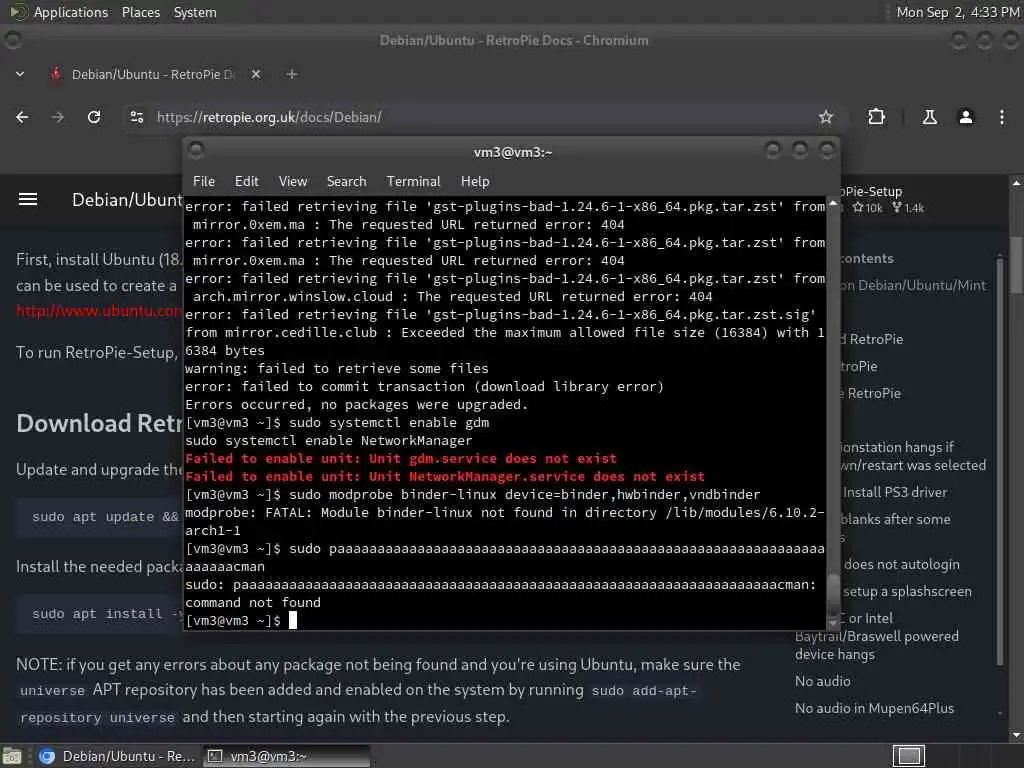Open the RetroPie docs hamburger menu
The width and height of the screenshot is (1024, 768).
pyautogui.click(x=27, y=199)
